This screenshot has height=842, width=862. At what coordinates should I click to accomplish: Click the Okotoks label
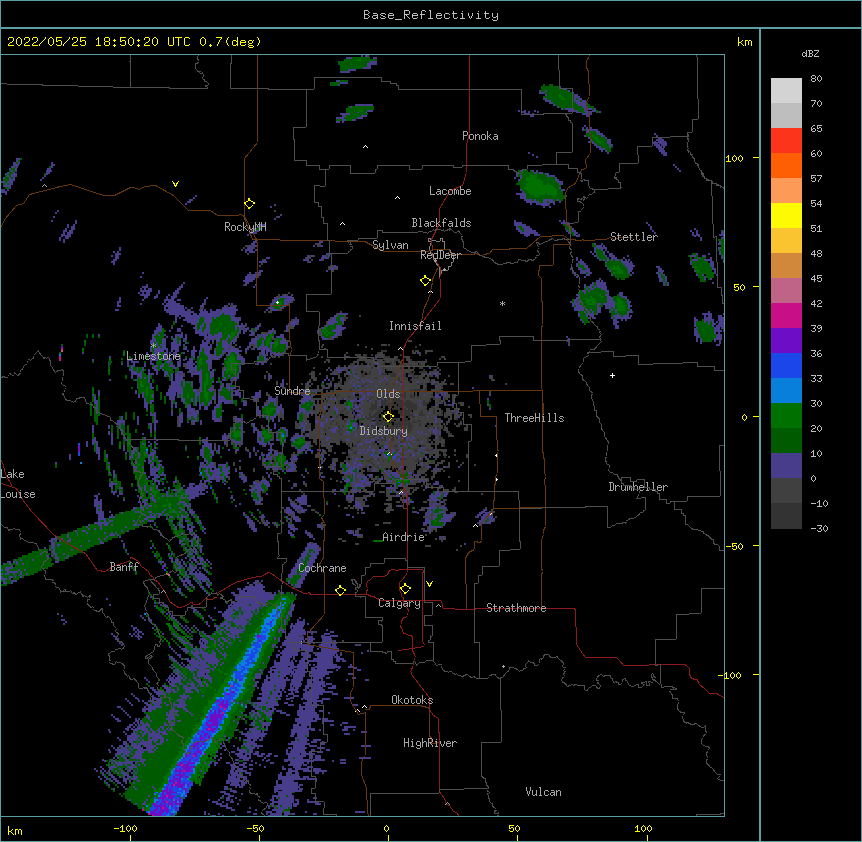pos(412,700)
